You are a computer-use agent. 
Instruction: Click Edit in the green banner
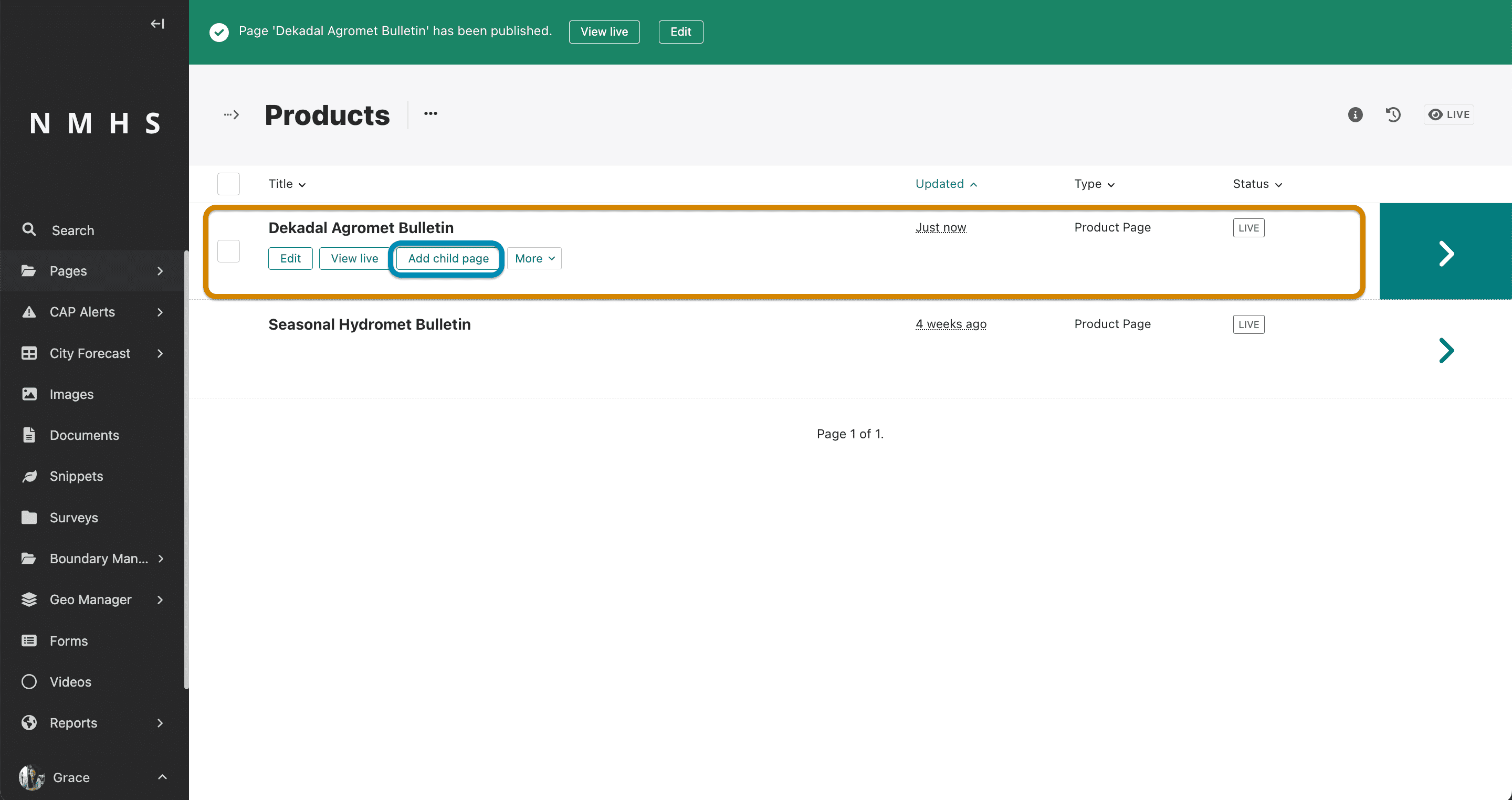pyautogui.click(x=680, y=31)
